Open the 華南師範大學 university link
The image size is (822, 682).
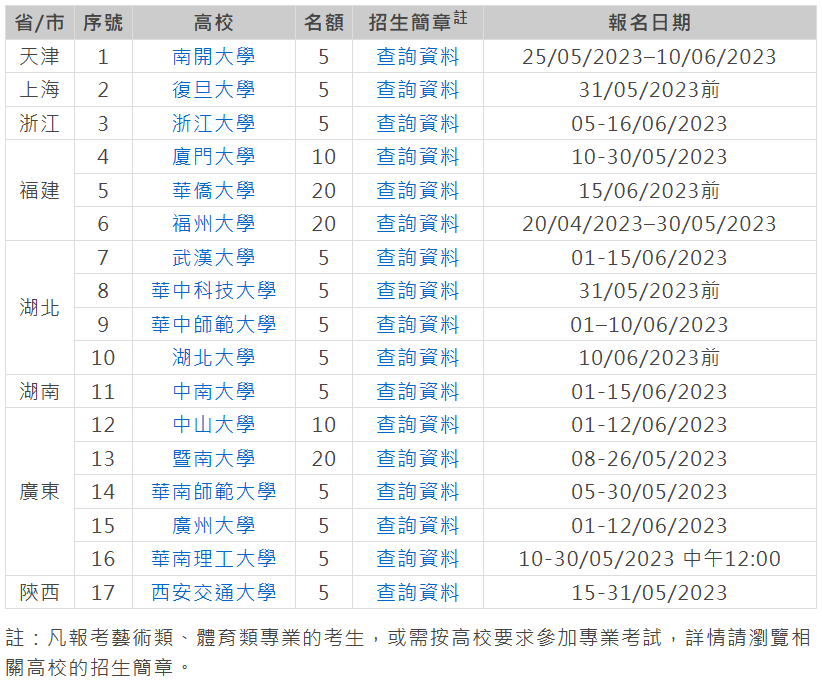pos(214,492)
